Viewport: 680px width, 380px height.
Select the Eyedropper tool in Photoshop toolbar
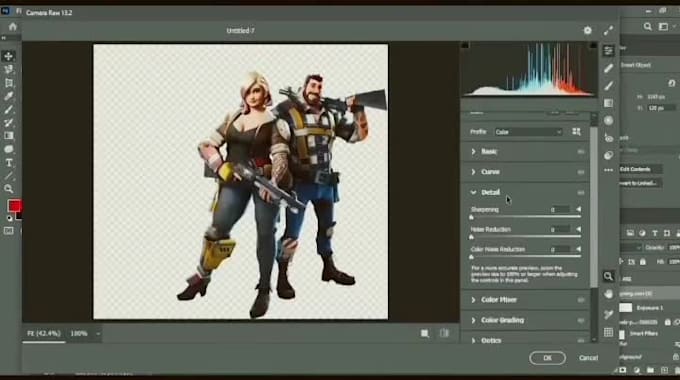tap(8, 96)
